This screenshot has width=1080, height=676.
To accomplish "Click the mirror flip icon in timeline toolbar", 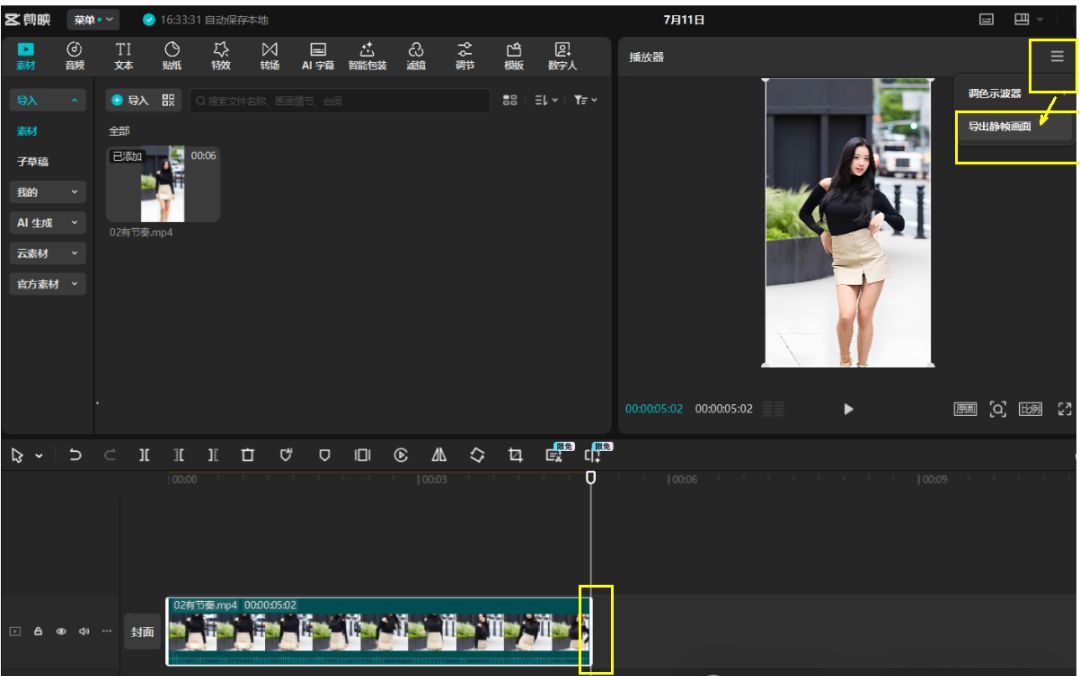I will [439, 455].
